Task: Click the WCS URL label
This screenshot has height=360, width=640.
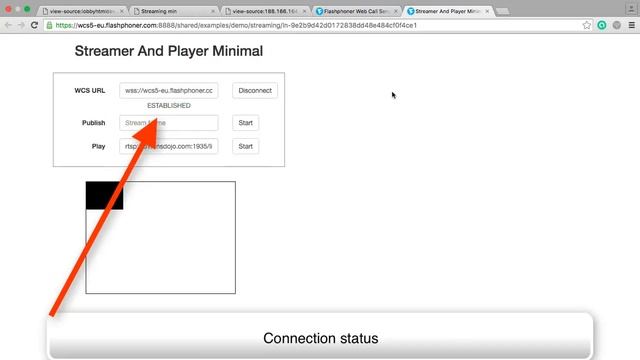Action: pyautogui.click(x=90, y=91)
